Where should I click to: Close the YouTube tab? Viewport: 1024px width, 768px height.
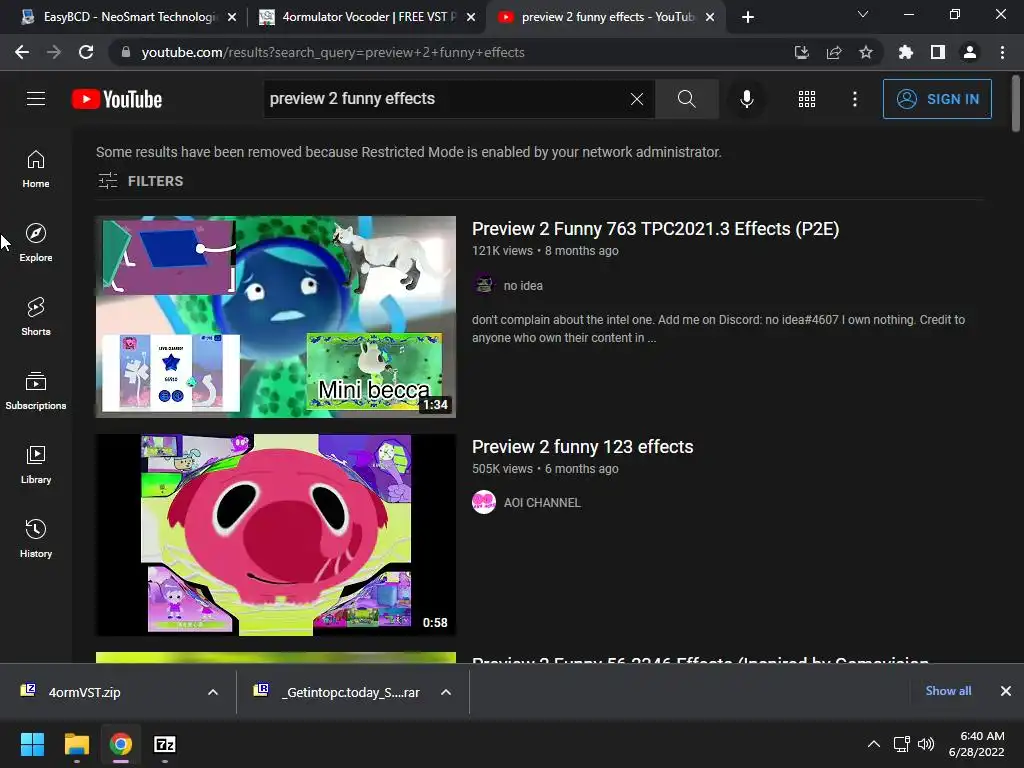pyautogui.click(x=711, y=17)
